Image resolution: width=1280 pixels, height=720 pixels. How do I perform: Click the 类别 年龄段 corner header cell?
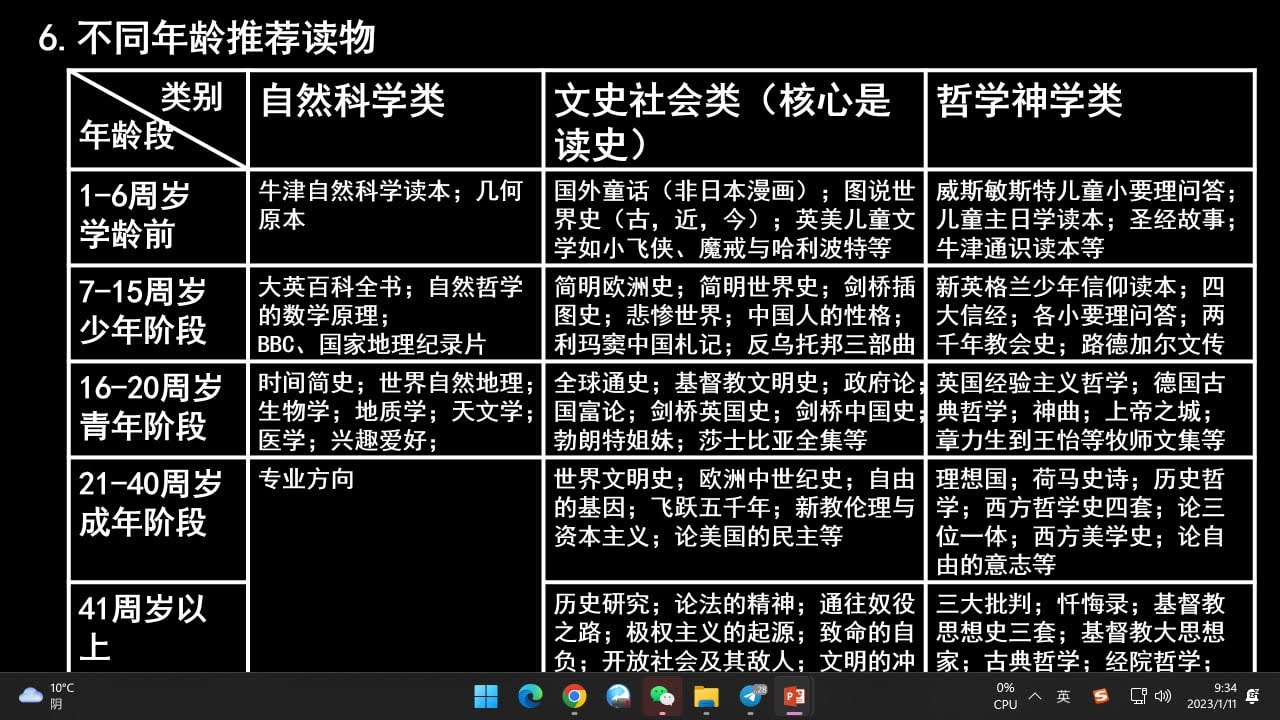coord(158,119)
